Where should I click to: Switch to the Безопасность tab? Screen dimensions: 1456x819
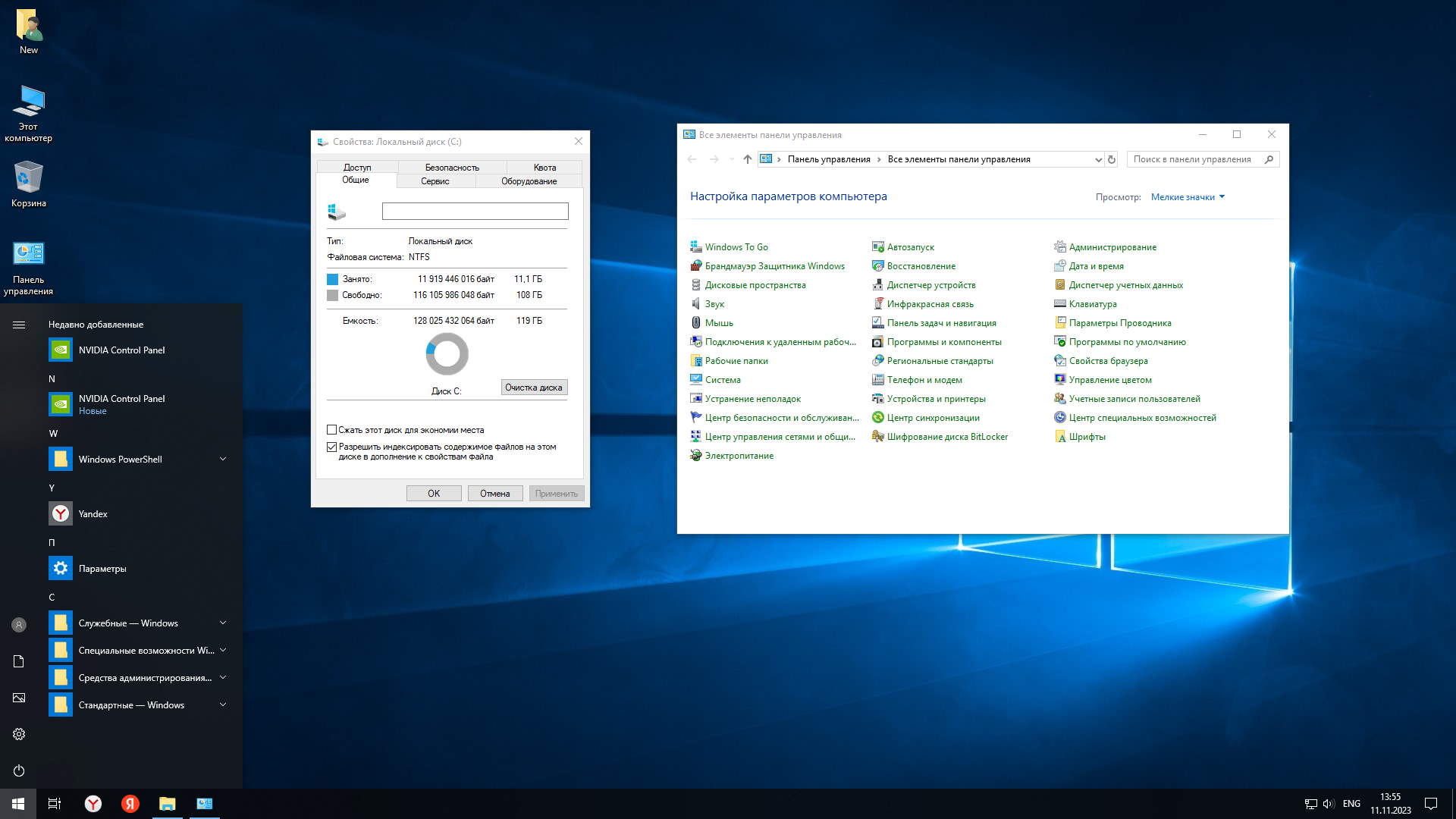pyautogui.click(x=452, y=168)
